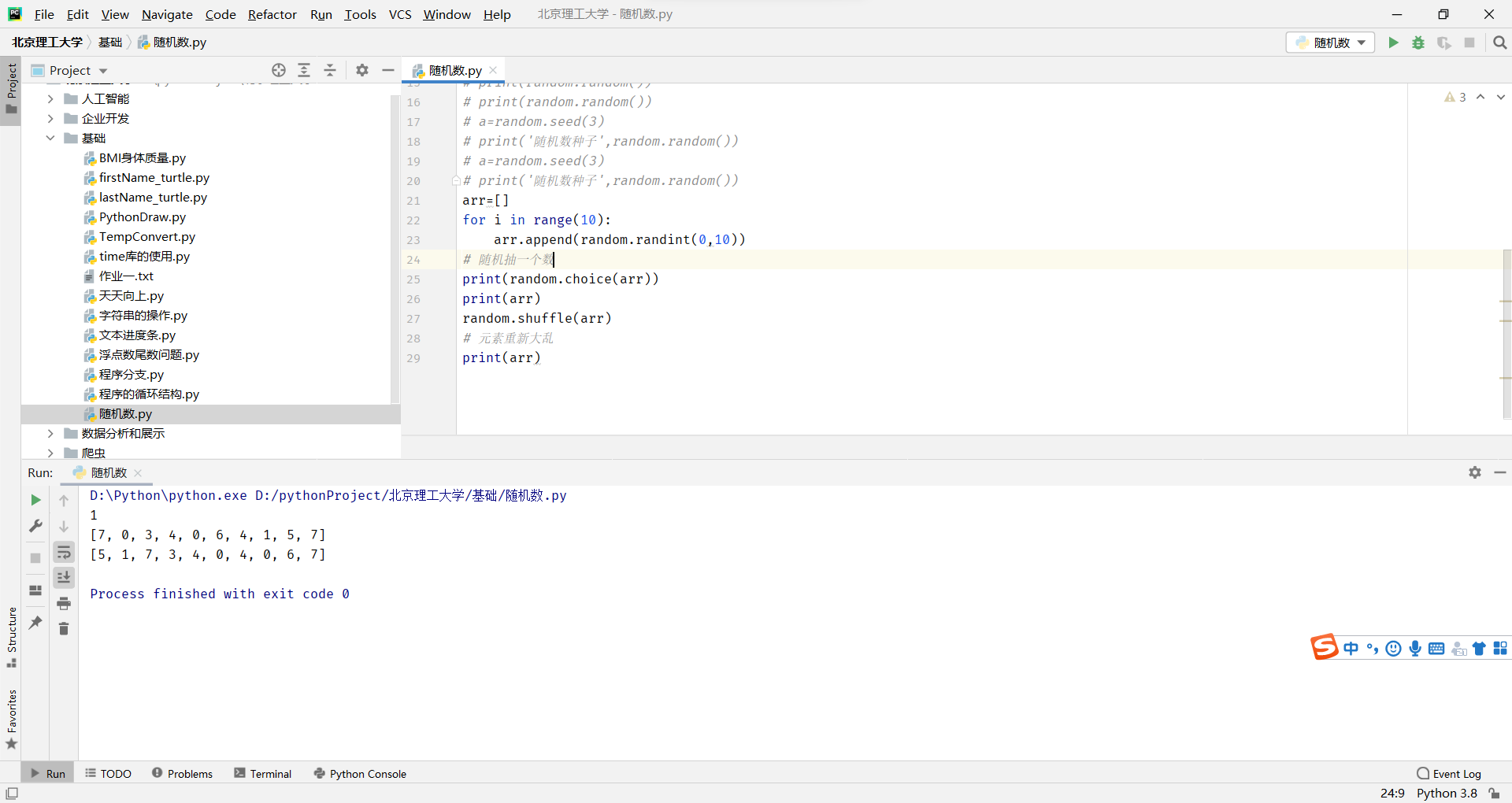Toggle tool window bars corner icon
This screenshot has width=1512, height=803.
(x=12, y=794)
